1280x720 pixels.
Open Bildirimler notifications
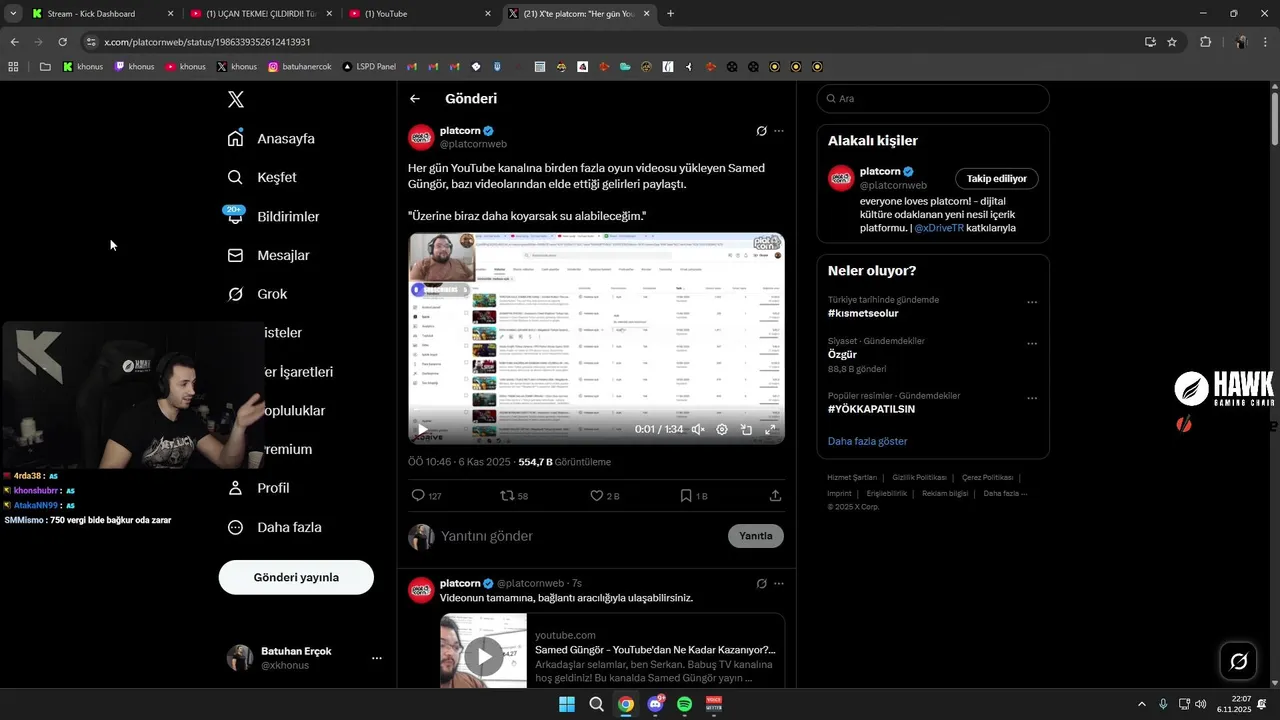(x=273, y=216)
